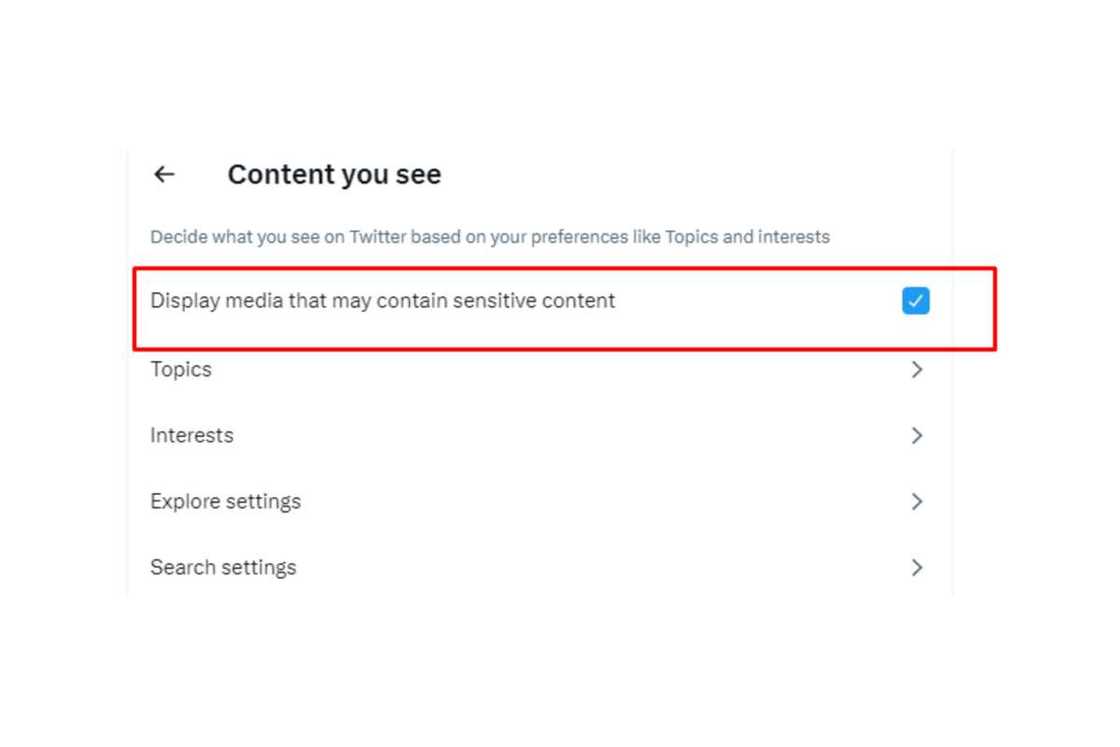Screen dimensions: 1120x747
Task: Click chevron next to Search settings
Action: [x=916, y=568]
